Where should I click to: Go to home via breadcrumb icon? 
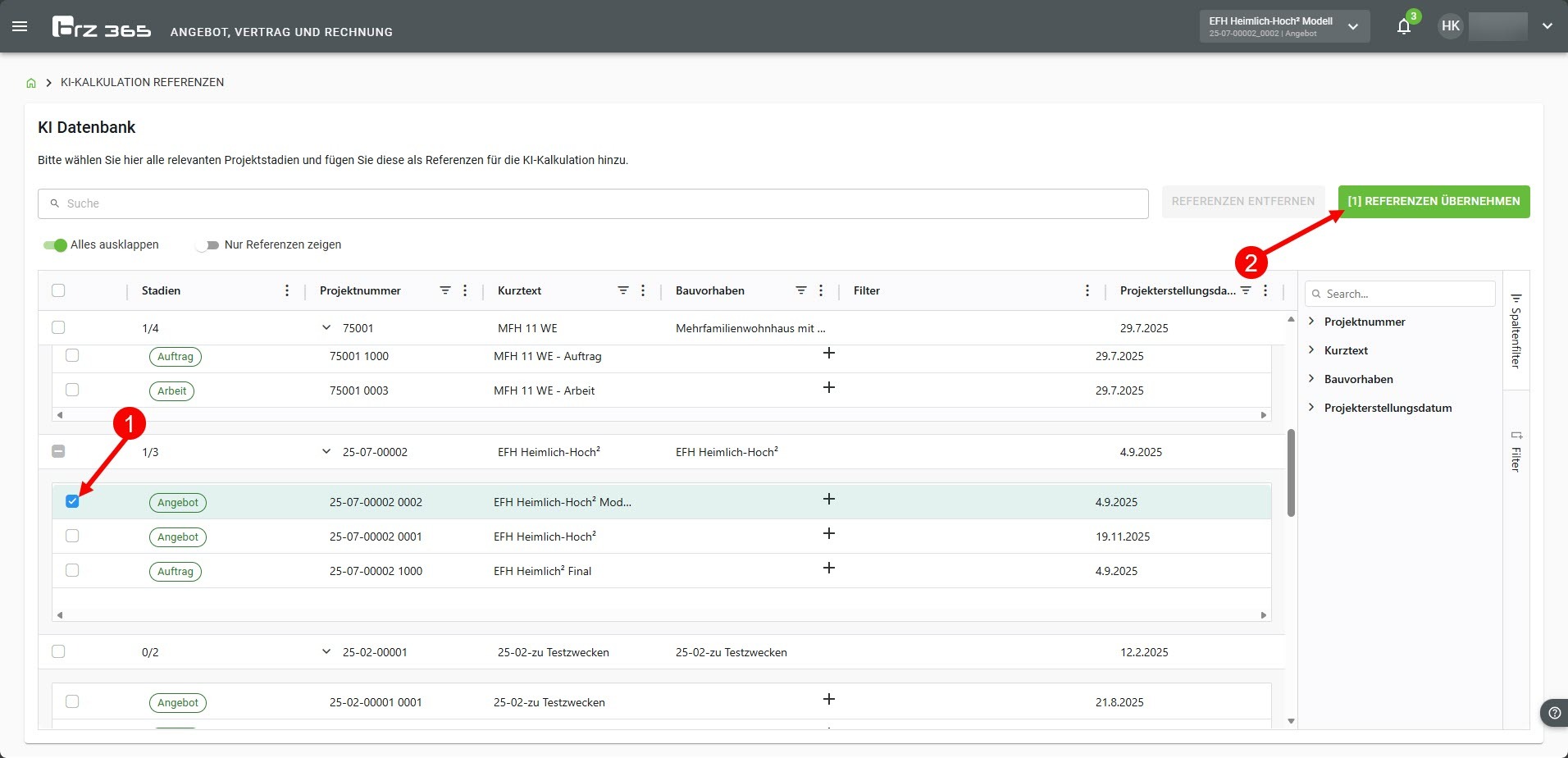click(31, 83)
